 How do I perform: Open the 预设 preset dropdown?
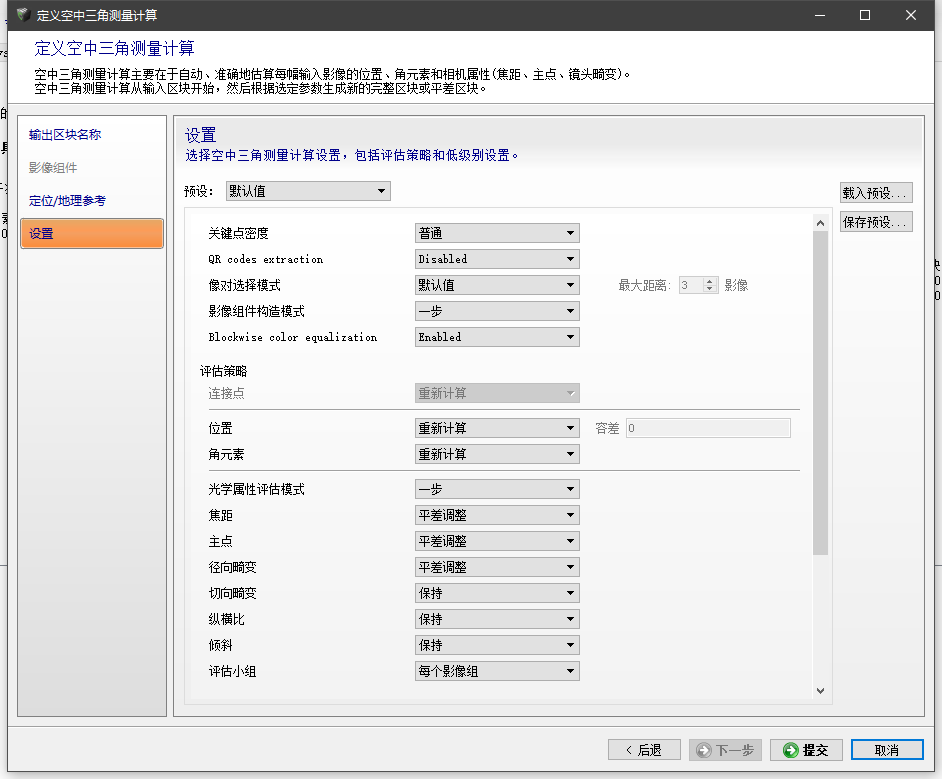click(307, 191)
